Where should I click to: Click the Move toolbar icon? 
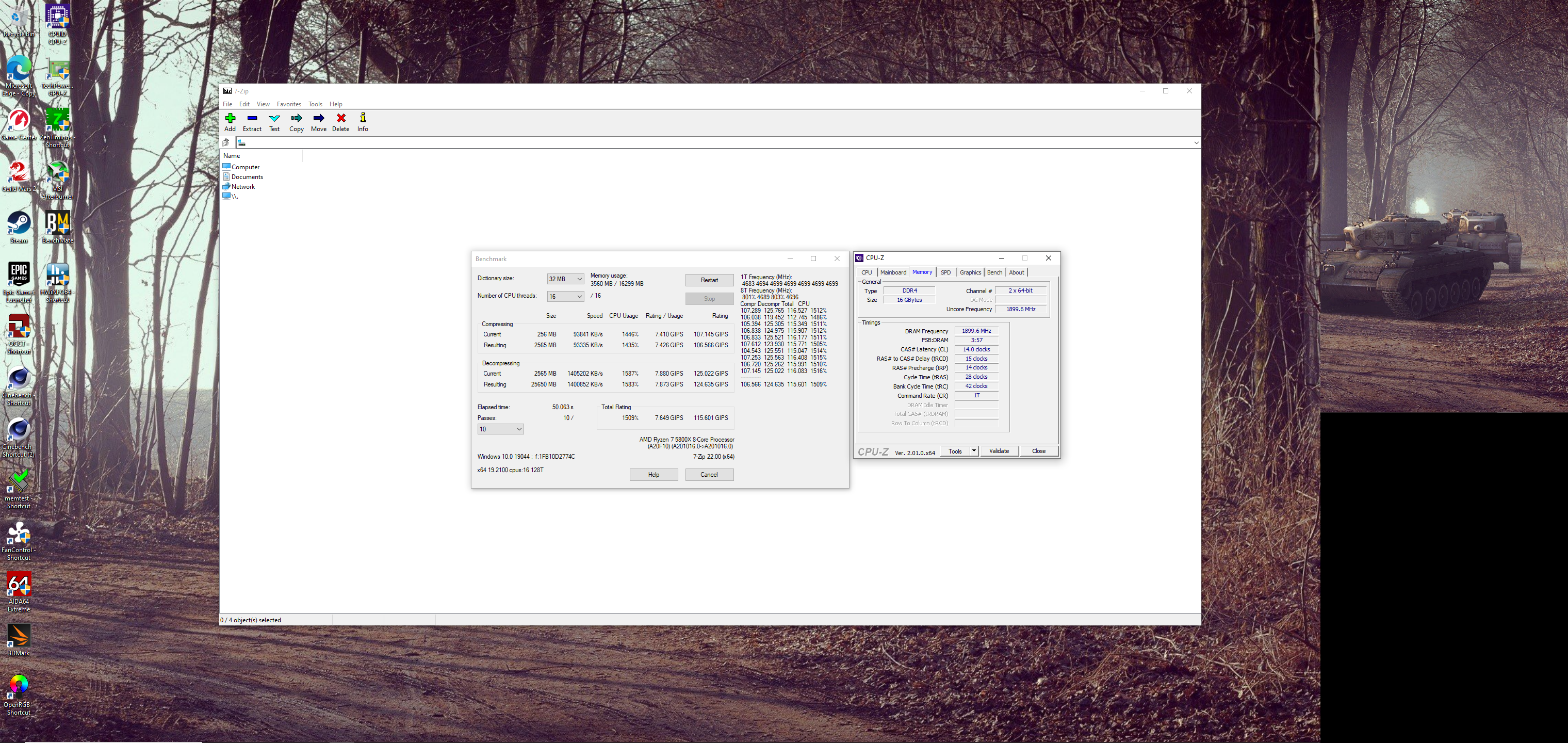pos(318,122)
